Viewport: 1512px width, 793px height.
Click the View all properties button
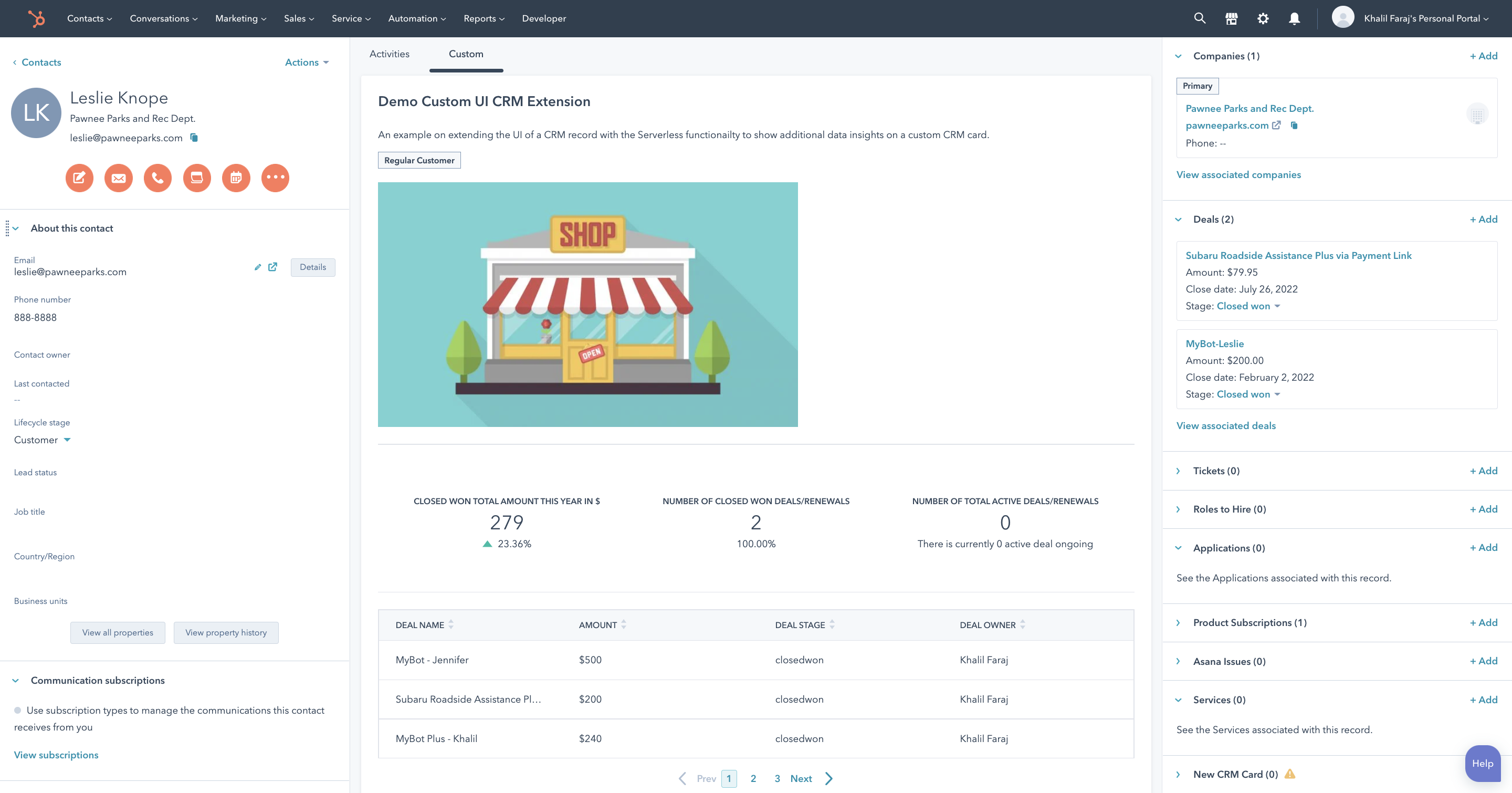118,632
